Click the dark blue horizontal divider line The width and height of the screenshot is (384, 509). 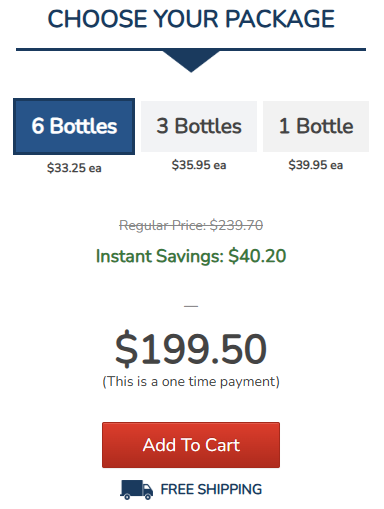point(191,50)
